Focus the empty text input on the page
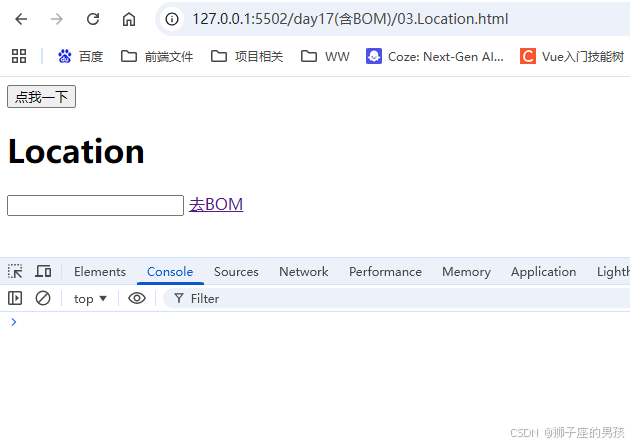The image size is (630, 444). 95,205
